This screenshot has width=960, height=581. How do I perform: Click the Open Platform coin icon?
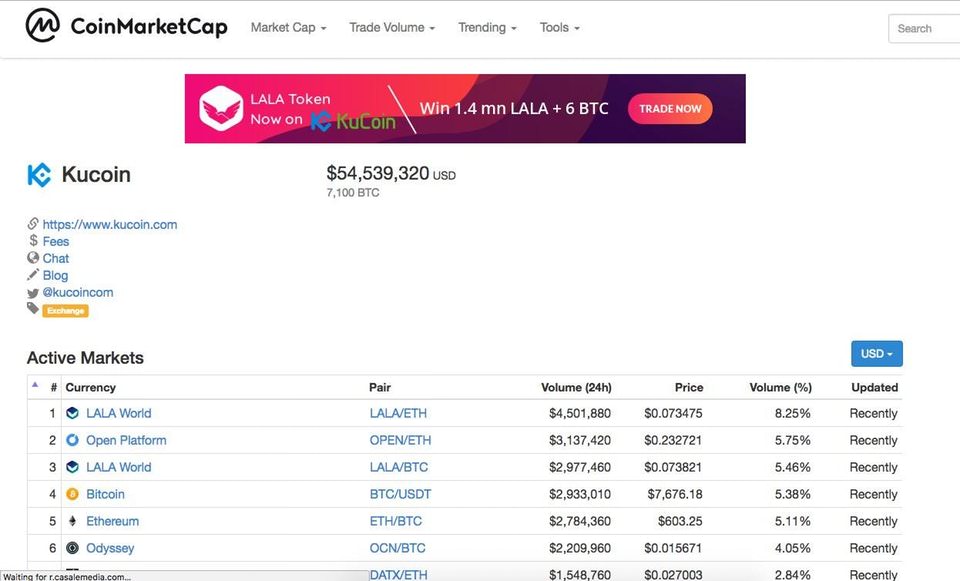(72, 440)
